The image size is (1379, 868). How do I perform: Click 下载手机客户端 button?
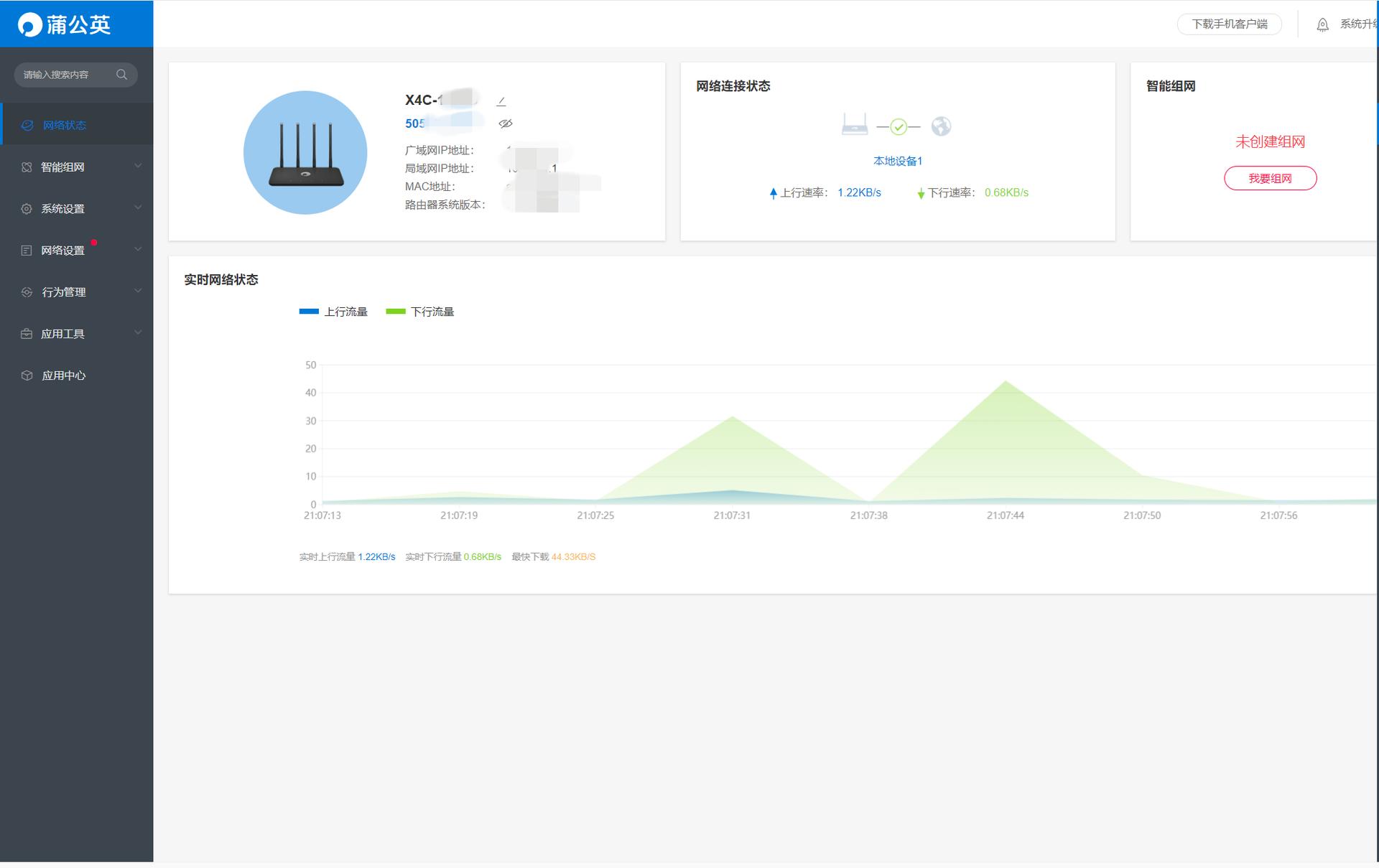click(x=1230, y=24)
